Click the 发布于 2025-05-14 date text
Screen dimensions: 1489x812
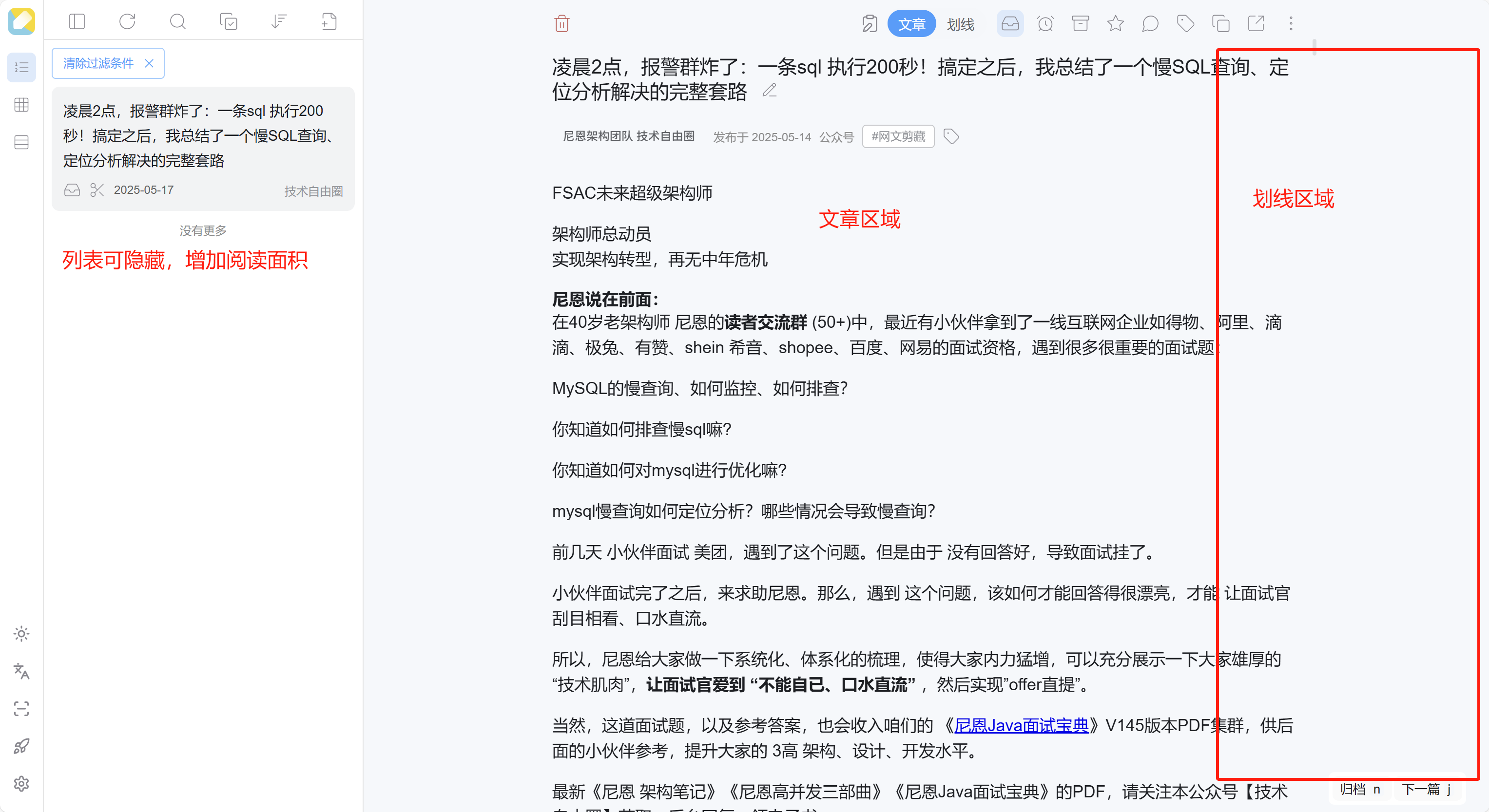click(762, 137)
